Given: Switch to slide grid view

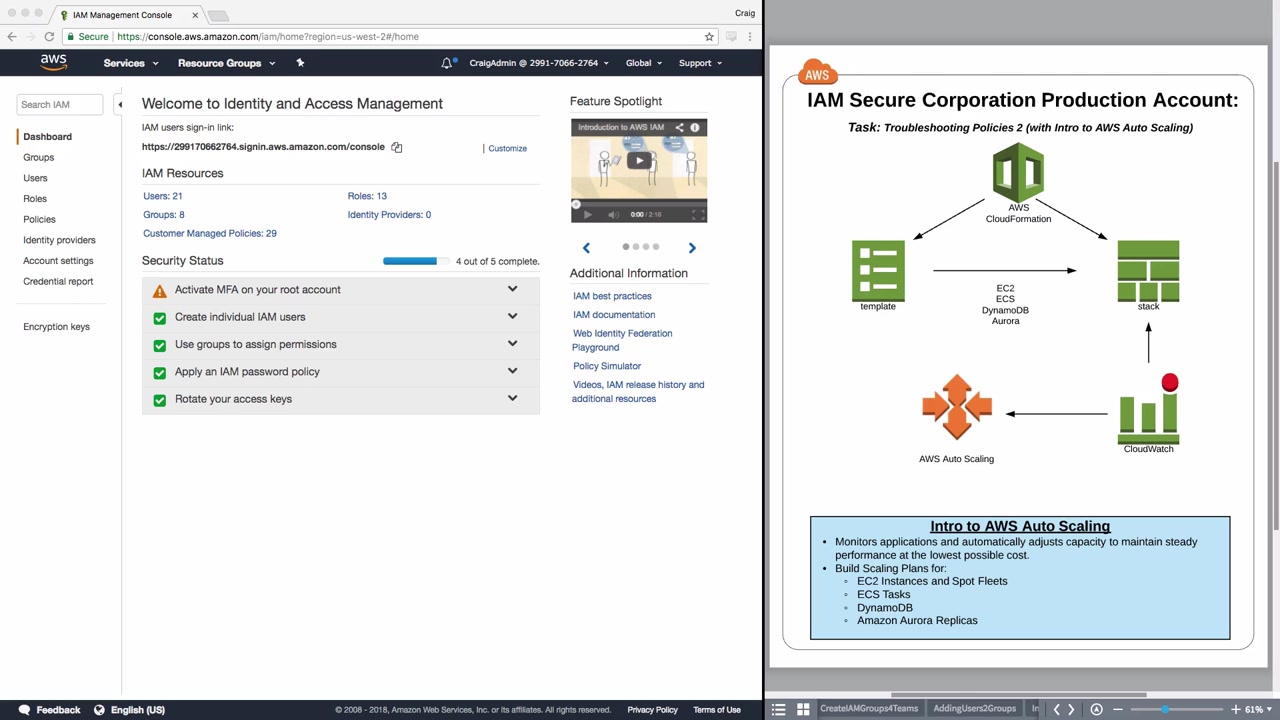Looking at the screenshot, I should [x=803, y=709].
